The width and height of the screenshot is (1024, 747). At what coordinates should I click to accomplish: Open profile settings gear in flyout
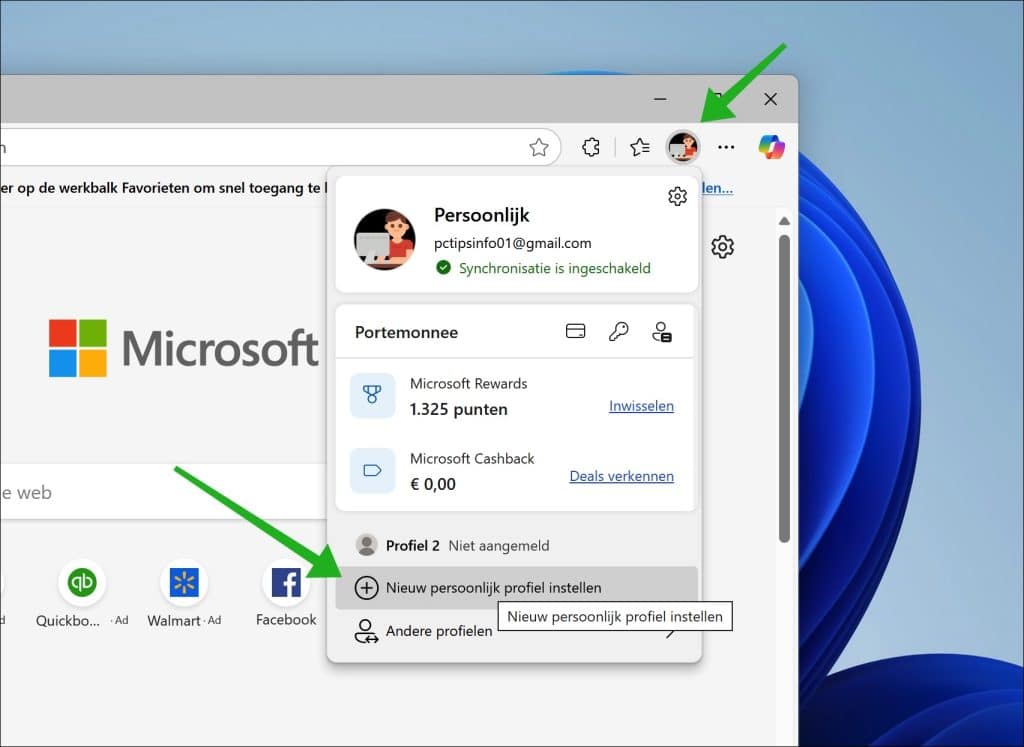click(x=677, y=196)
